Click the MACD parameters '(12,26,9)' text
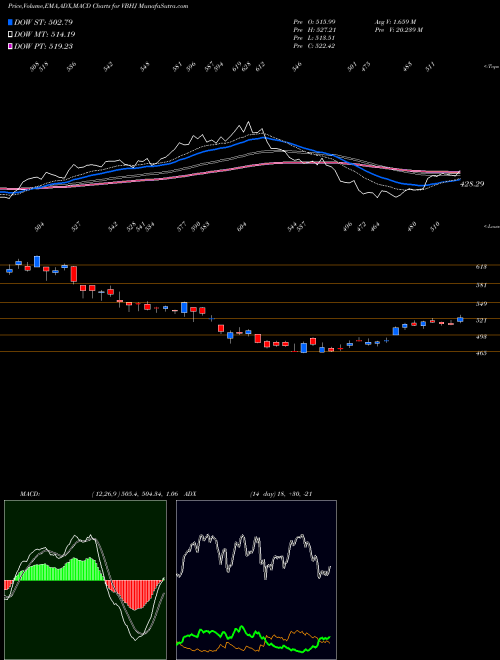500x660 pixels. [104, 494]
